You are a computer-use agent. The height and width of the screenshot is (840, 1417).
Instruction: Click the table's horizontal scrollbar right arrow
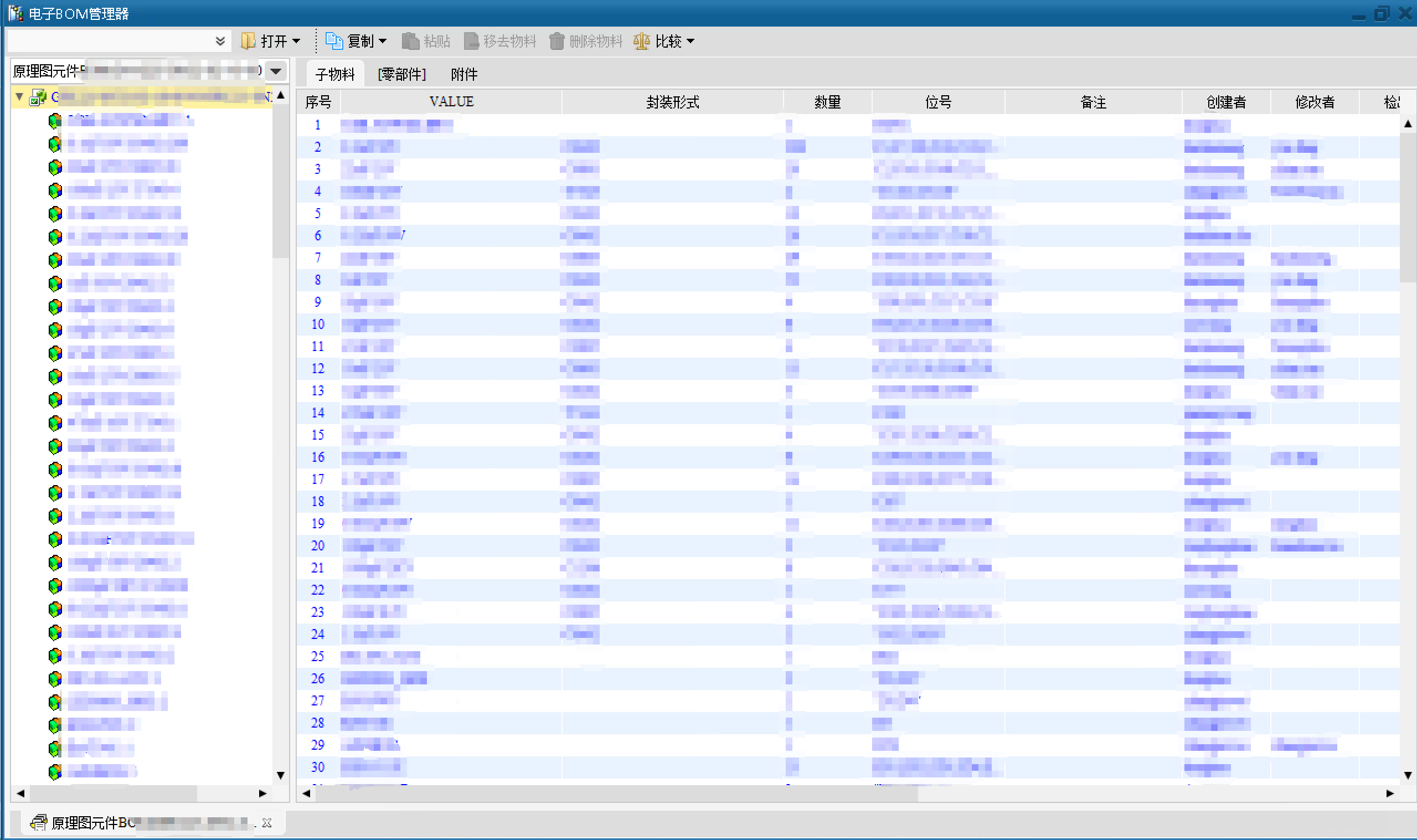[x=1389, y=793]
